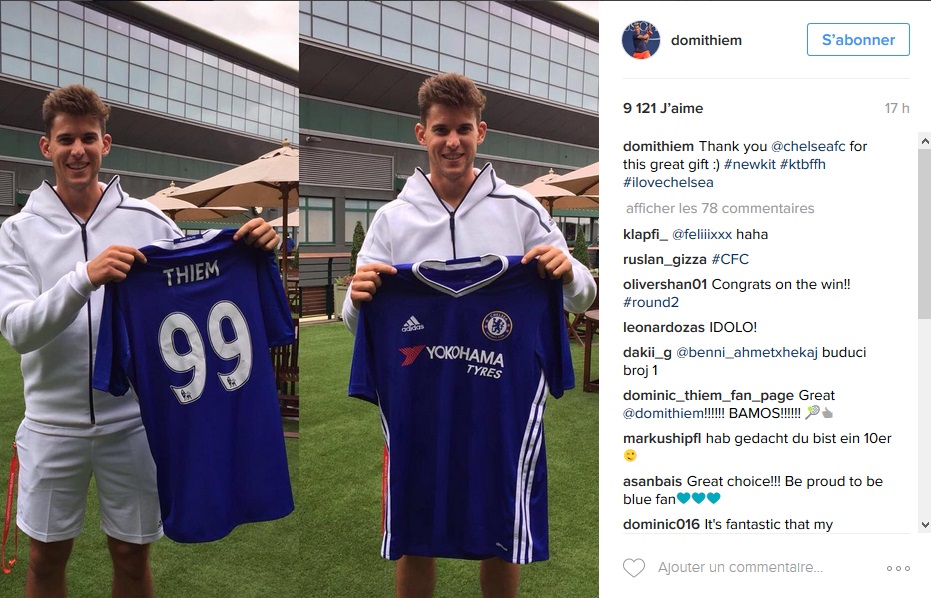View the 9 121 J'aime likes list
Viewport: 931px width, 598px height.
(x=663, y=108)
